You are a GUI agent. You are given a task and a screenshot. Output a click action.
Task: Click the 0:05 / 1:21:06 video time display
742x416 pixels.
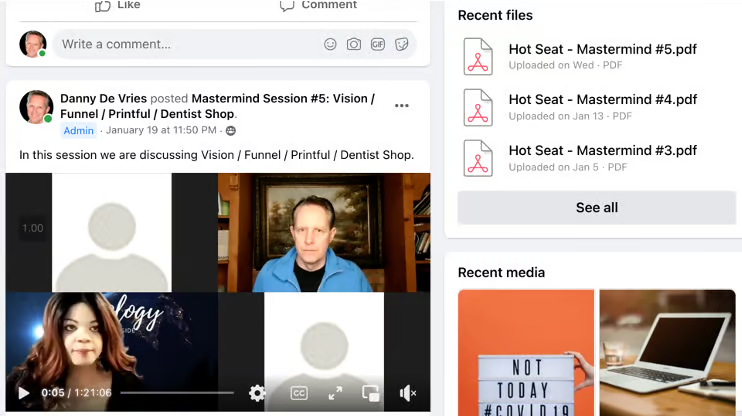point(76,393)
